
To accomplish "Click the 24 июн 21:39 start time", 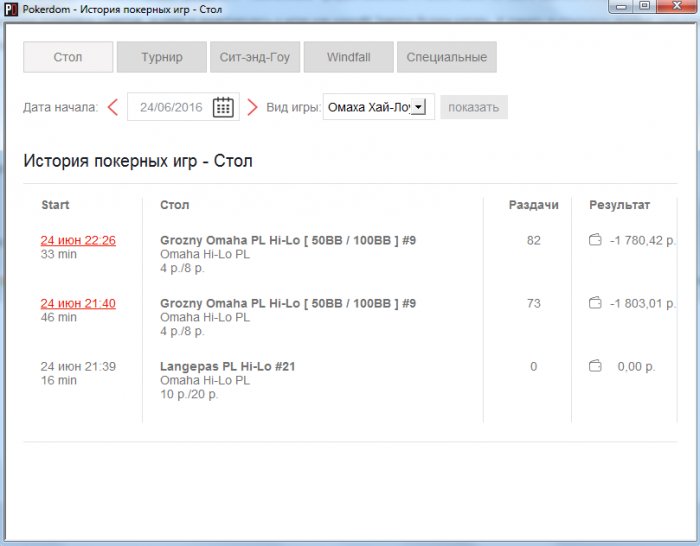I will [x=78, y=367].
